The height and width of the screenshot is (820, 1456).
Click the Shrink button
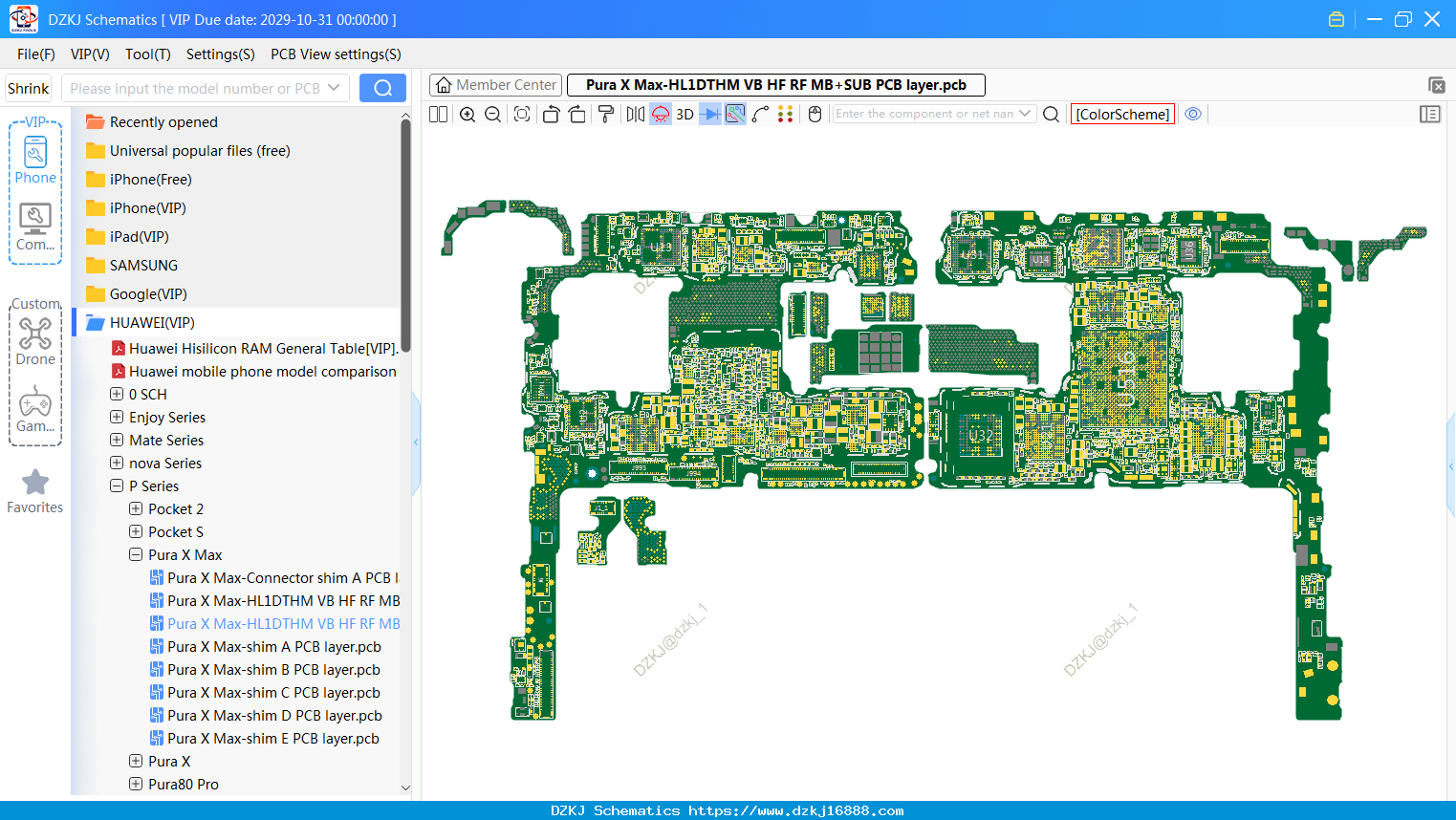(x=28, y=88)
